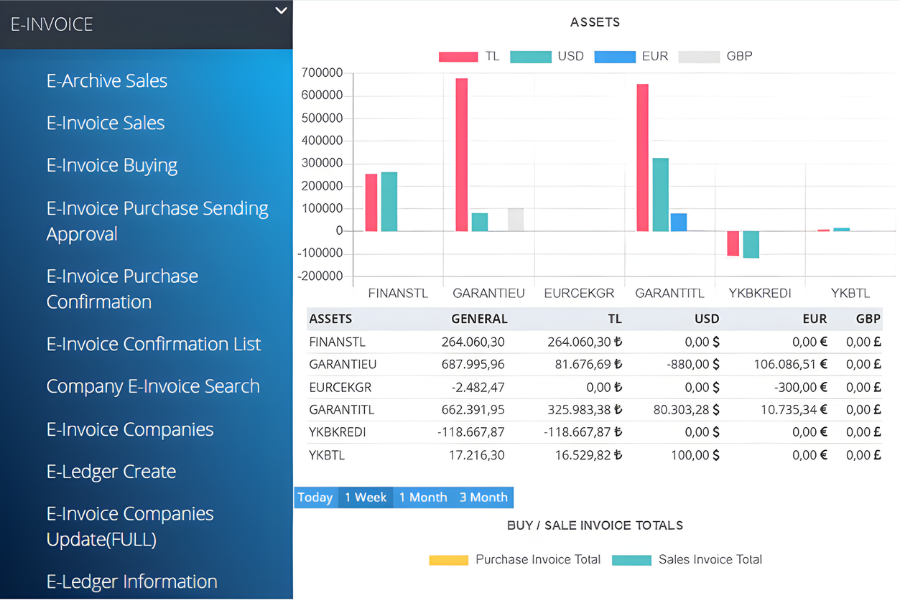Viewport: 900px width, 600px height.
Task: Hide Purchase Invoice Total yellow legend
Action: click(449, 560)
